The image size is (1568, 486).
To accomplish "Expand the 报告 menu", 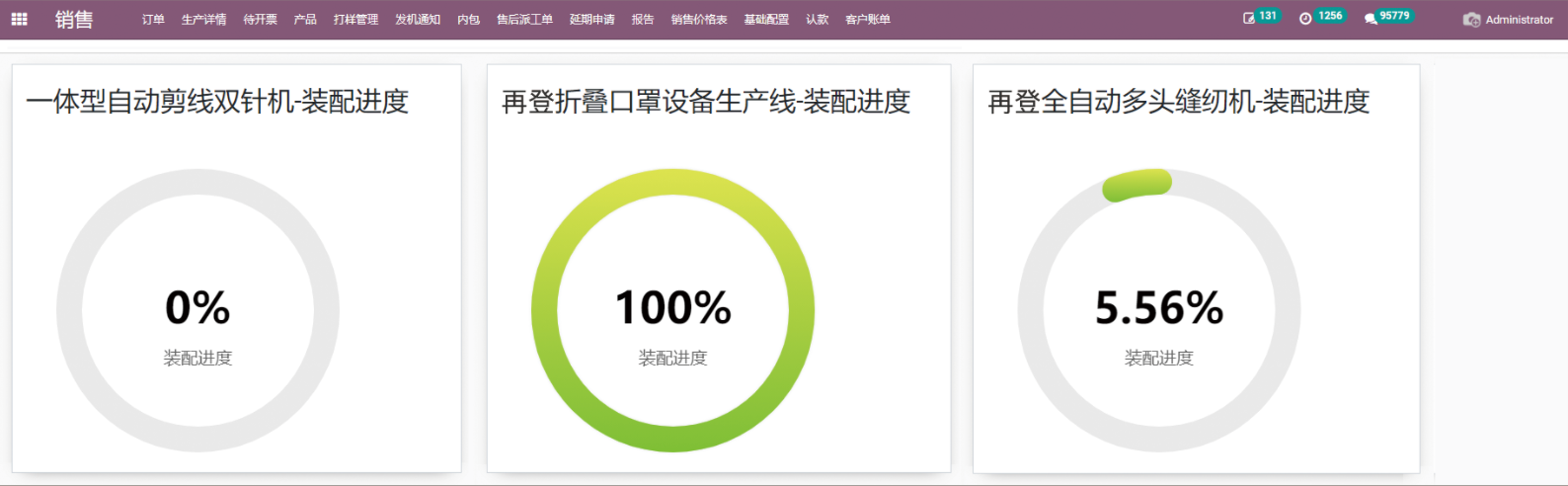I will [643, 20].
